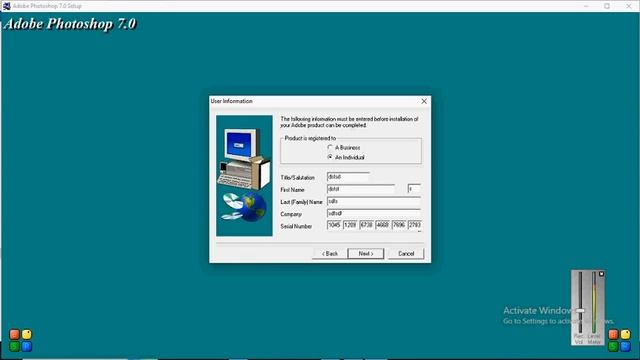Click the "Title/Salutation" label text
This screenshot has height=360, width=640.
[298, 178]
